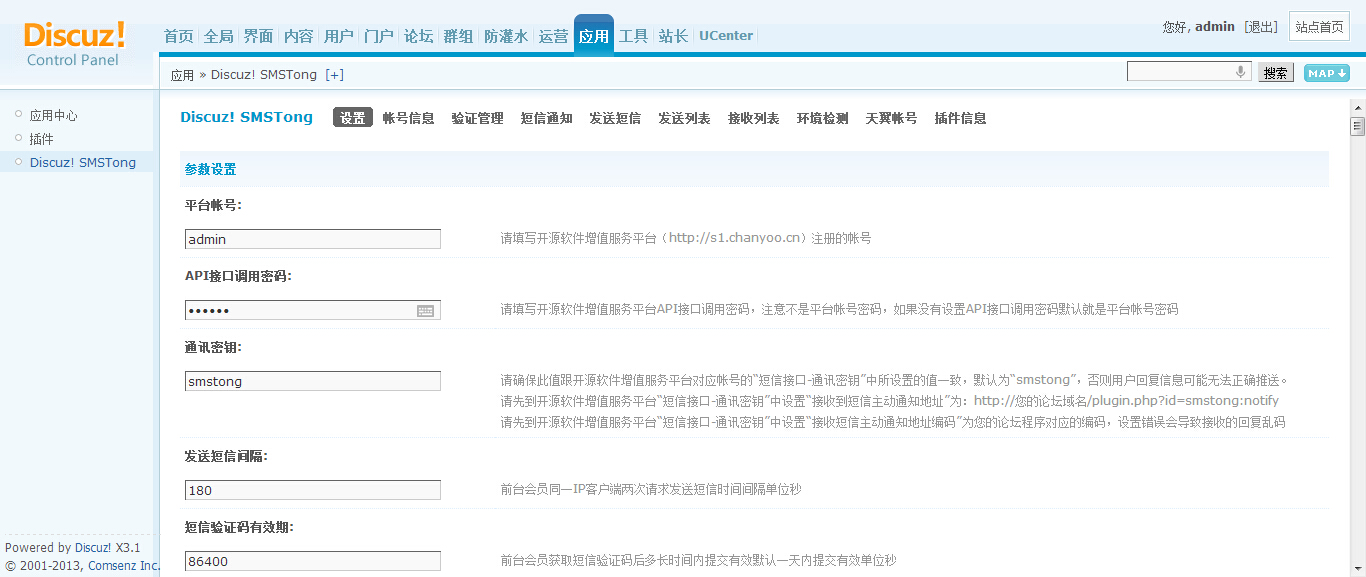Open 工具 top menu
This screenshot has height=577, width=1366.
(633, 36)
